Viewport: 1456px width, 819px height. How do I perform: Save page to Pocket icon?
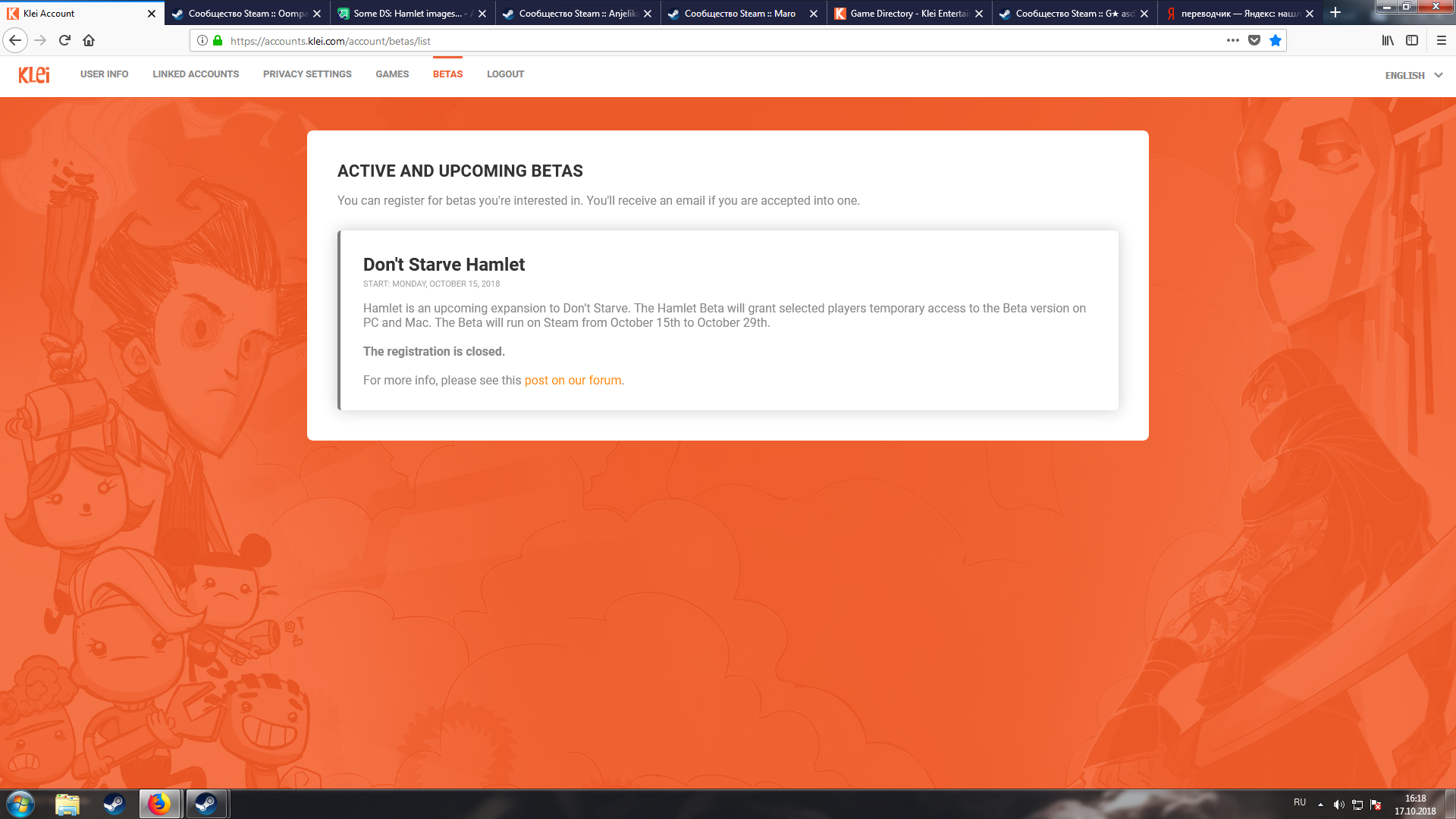tap(1254, 40)
